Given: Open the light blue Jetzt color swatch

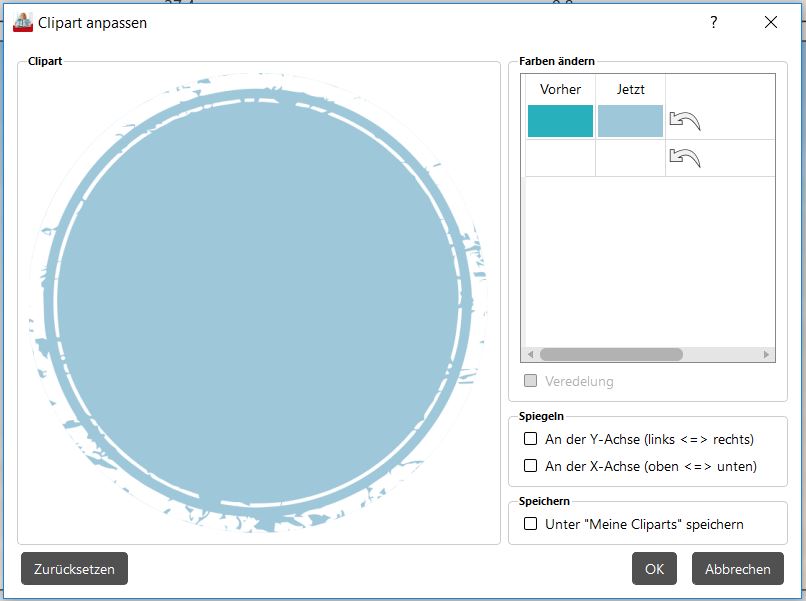Looking at the screenshot, I should [630, 121].
